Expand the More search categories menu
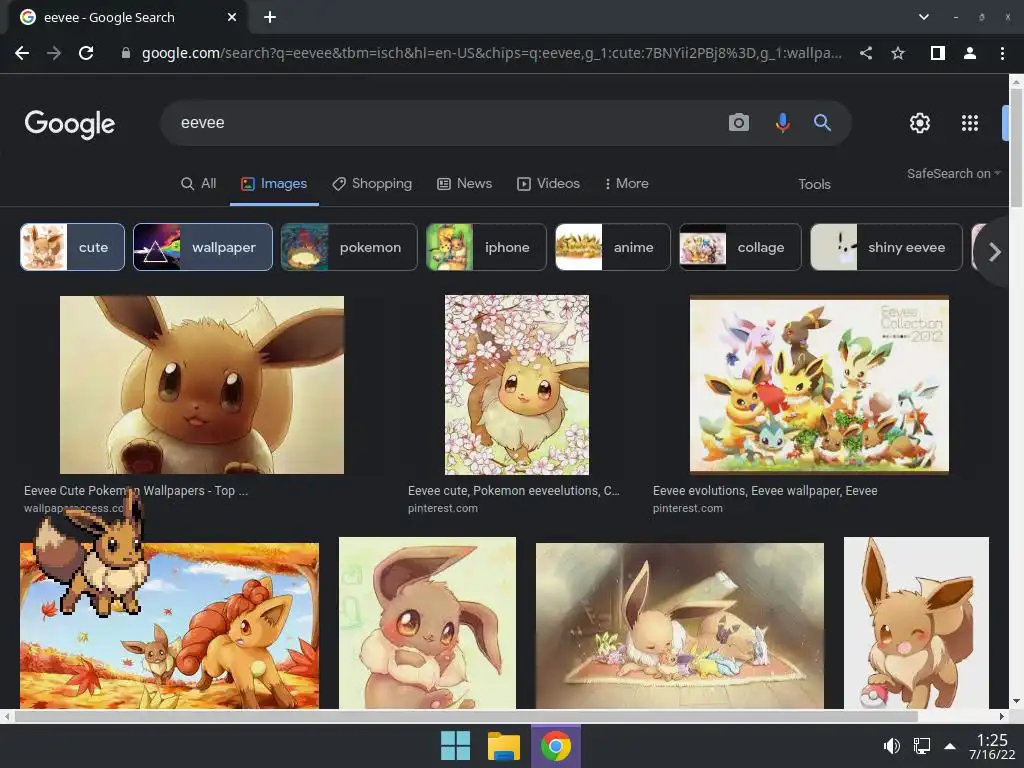Viewport: 1024px width, 768px height. pos(626,184)
